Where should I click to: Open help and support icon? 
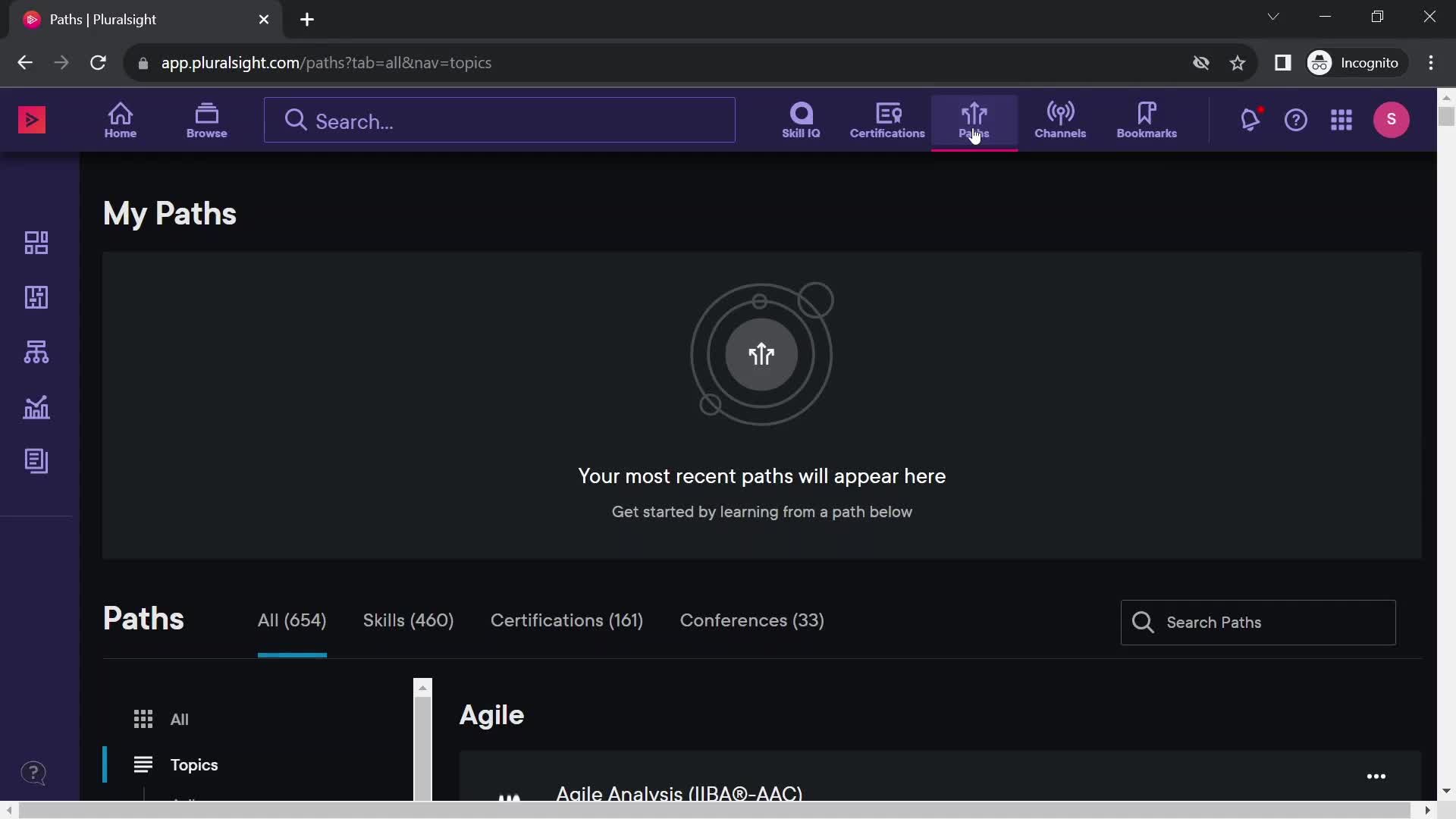tap(1296, 120)
